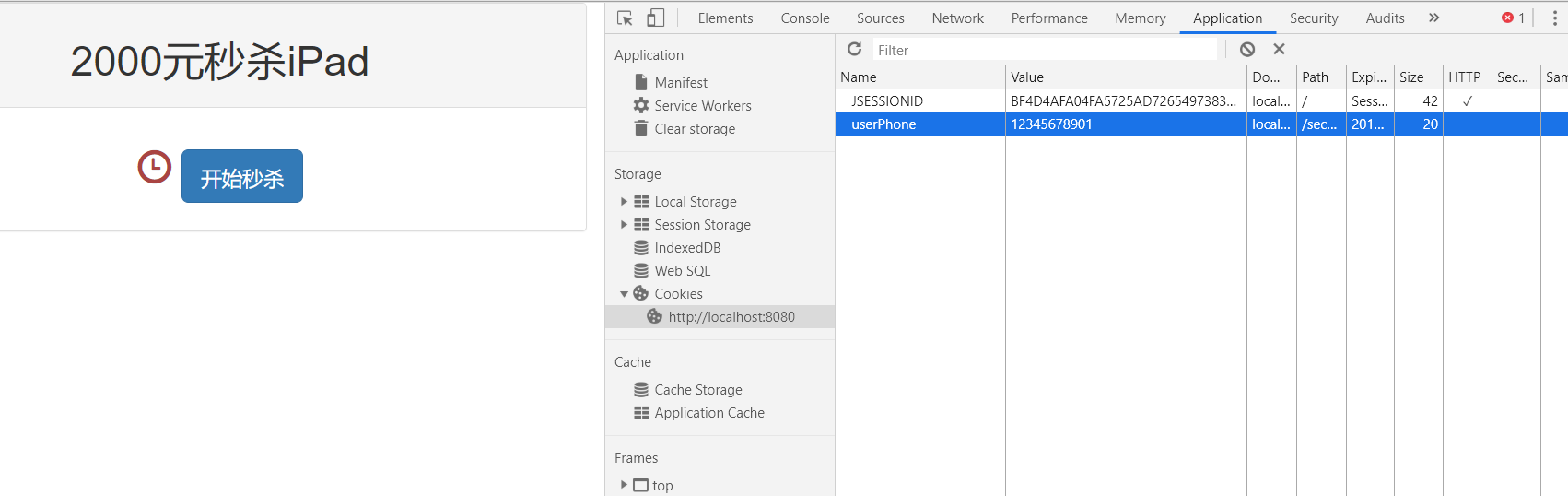The image size is (1568, 496).
Task: Open Service Workers in the sidebar
Action: pos(702,106)
